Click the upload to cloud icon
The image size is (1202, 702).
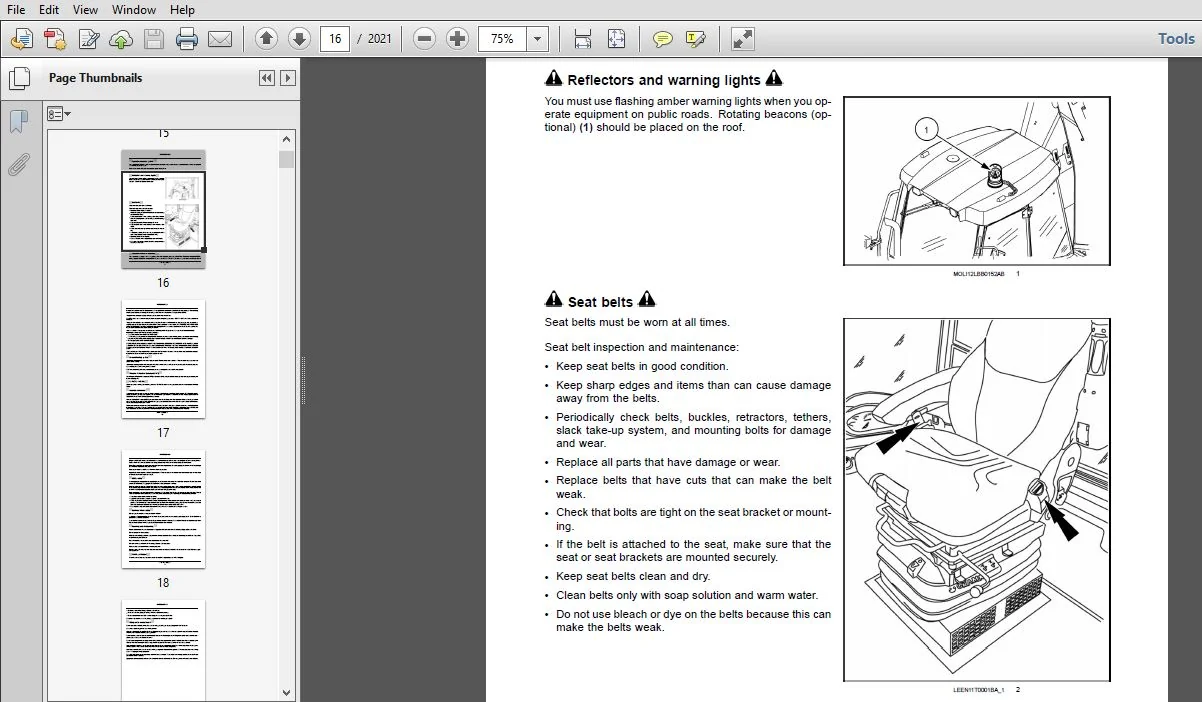pos(121,39)
